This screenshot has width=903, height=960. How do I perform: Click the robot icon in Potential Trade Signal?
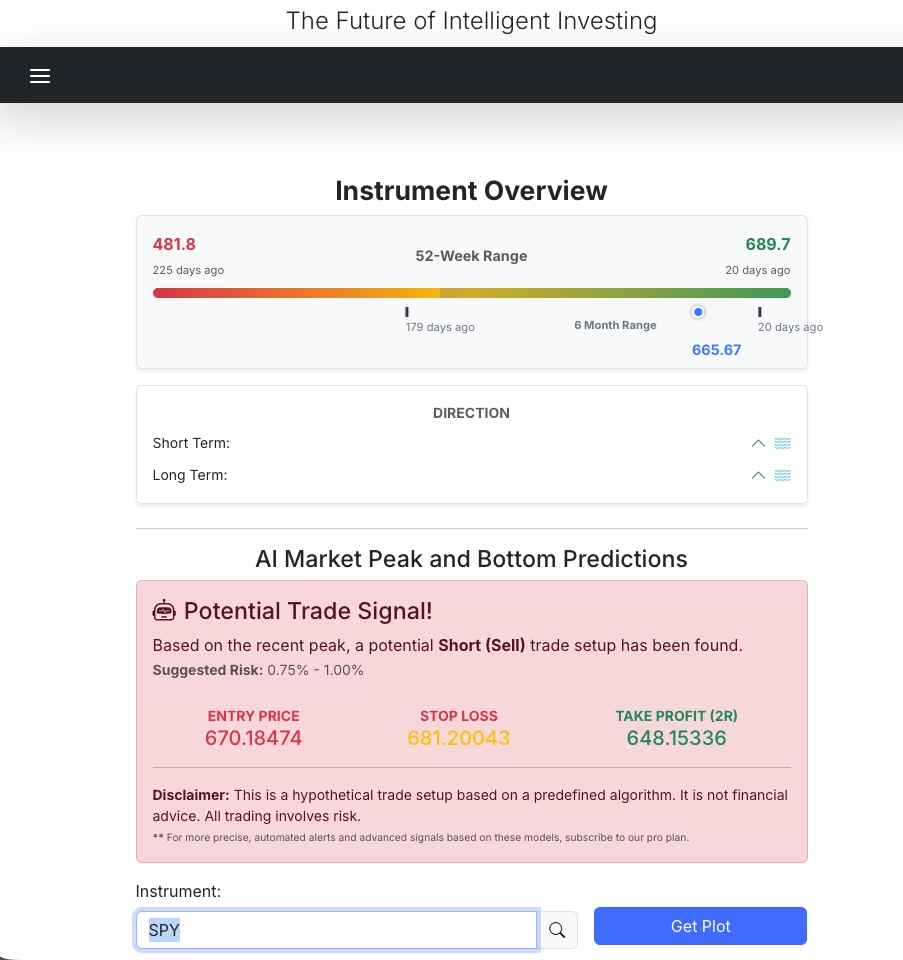pyautogui.click(x=164, y=610)
